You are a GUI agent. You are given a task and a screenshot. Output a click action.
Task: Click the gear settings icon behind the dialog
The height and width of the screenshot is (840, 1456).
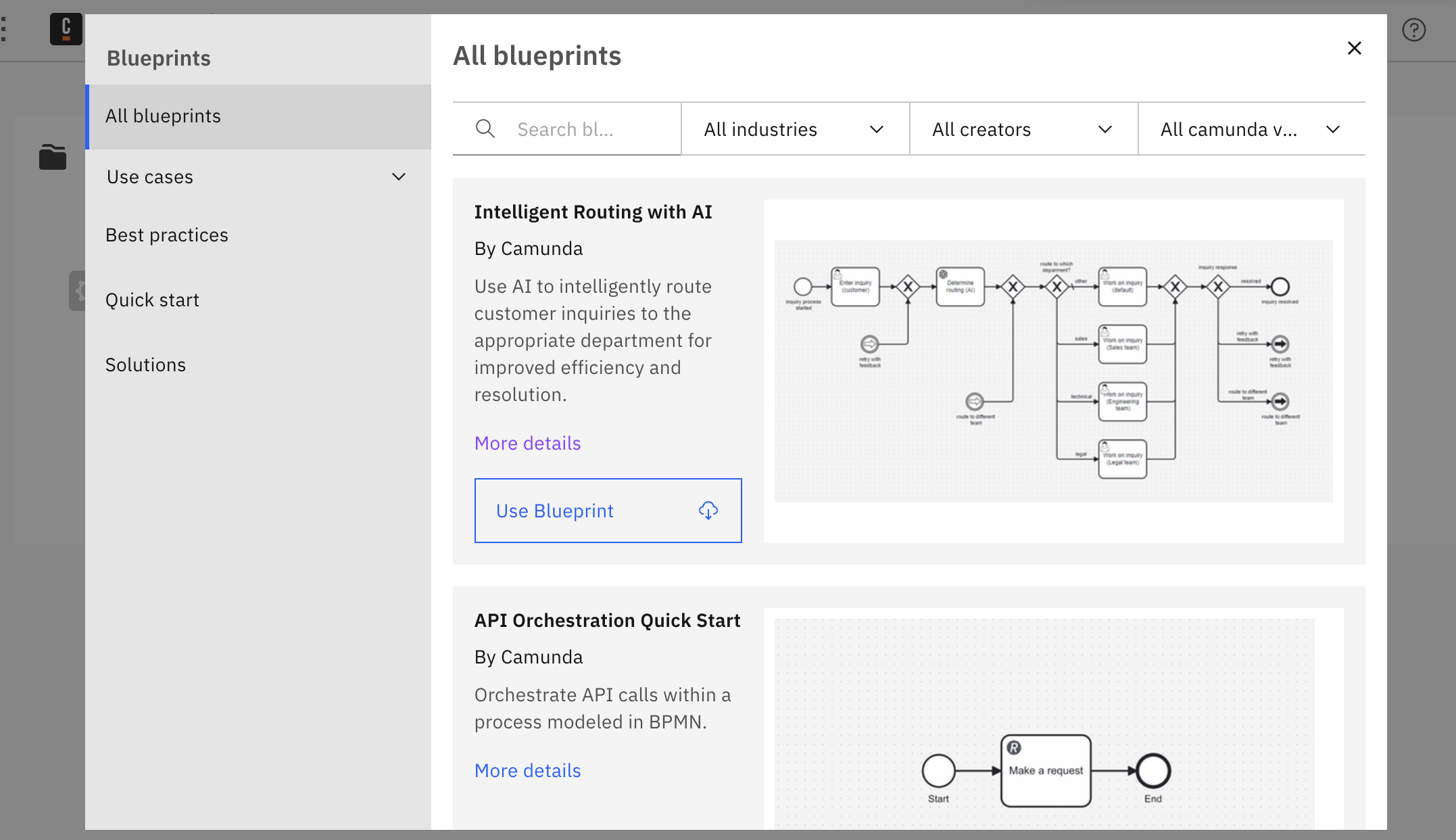[x=81, y=291]
